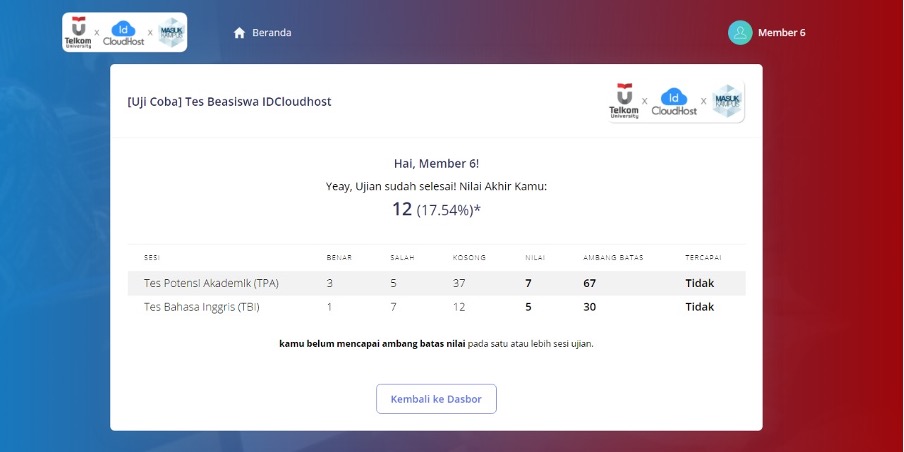Click the Masuk Kampus logo in navbar
The width and height of the screenshot is (904, 452).
click(171, 32)
